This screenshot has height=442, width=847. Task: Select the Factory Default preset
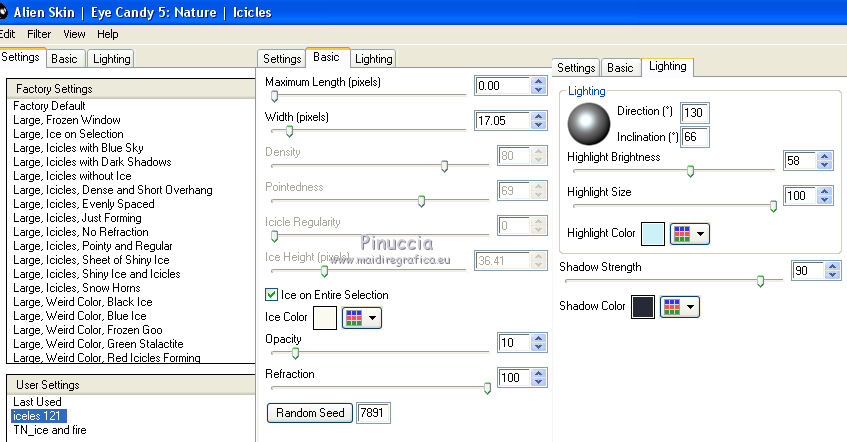click(49, 106)
